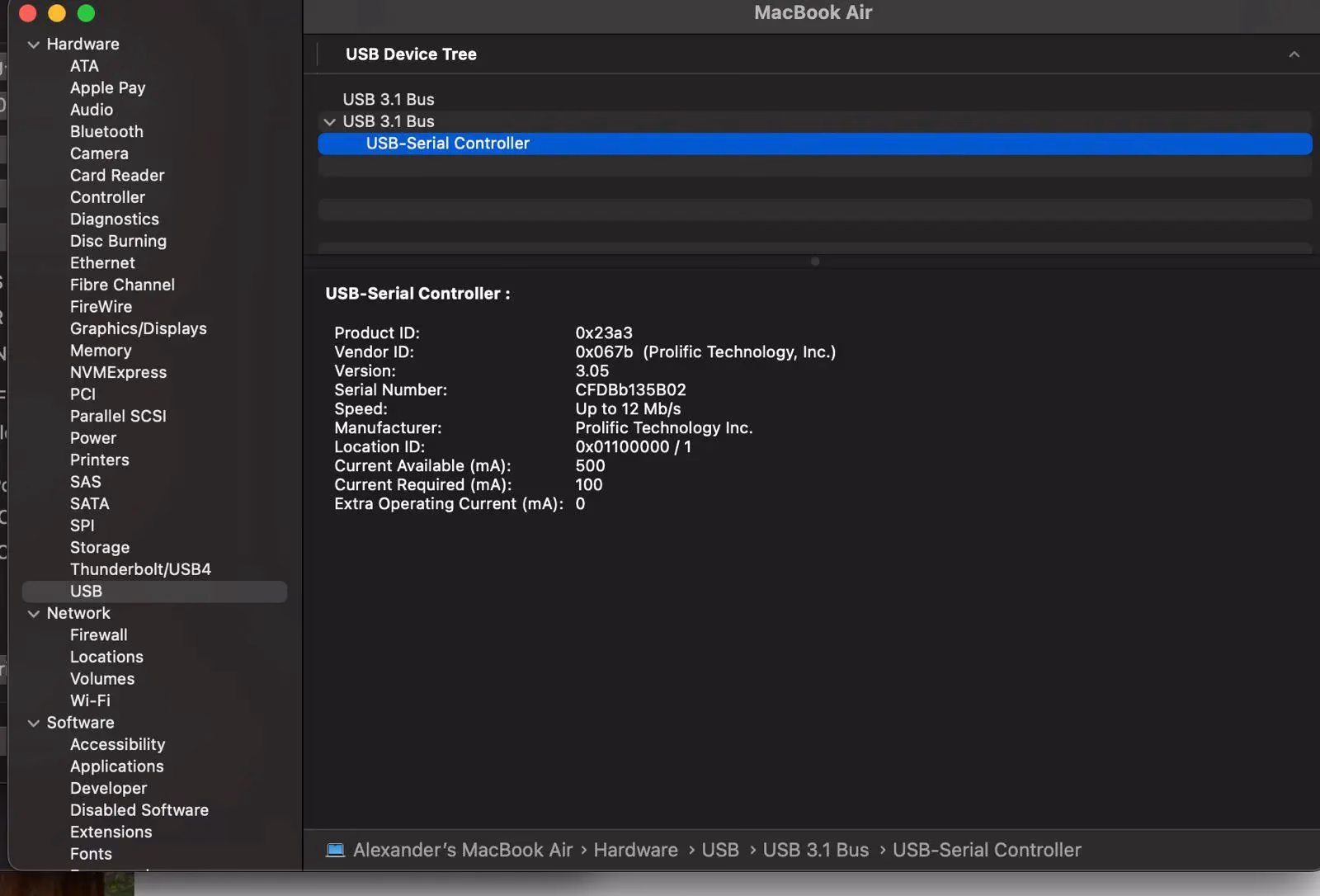Click Hardware in the bottom path bar
1320x896 pixels.
point(635,850)
